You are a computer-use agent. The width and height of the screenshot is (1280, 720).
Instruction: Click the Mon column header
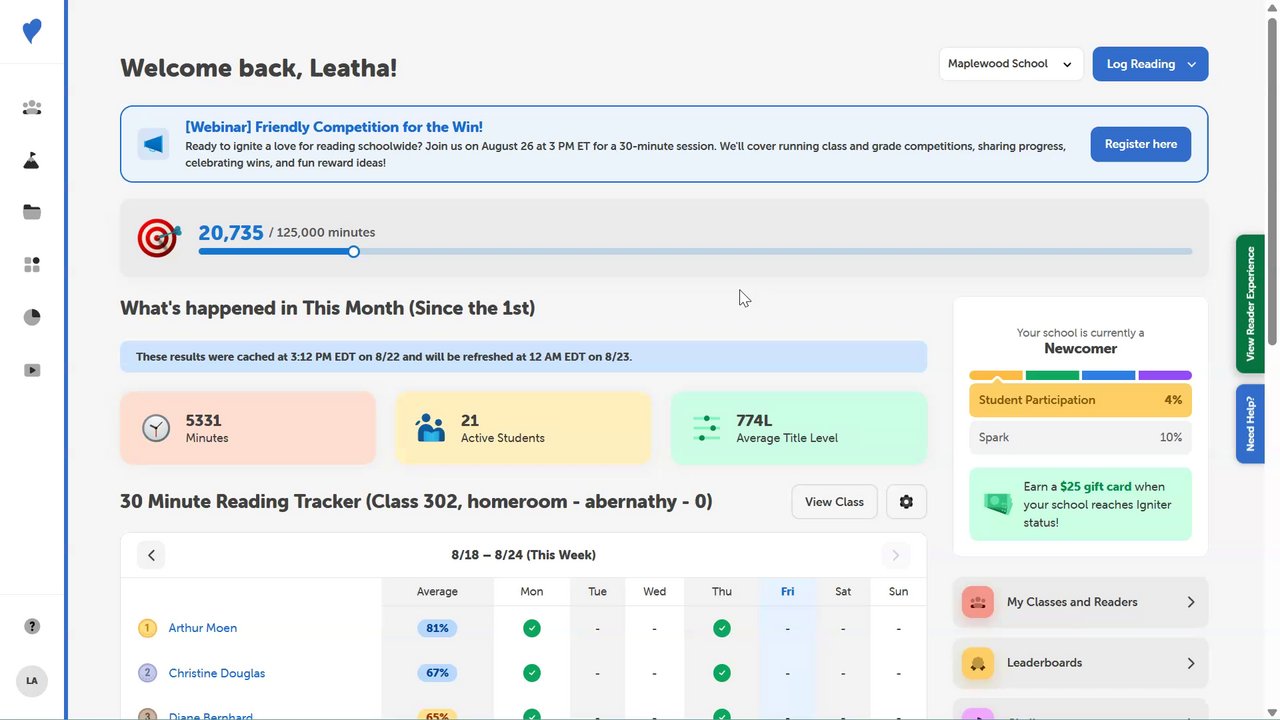click(532, 592)
